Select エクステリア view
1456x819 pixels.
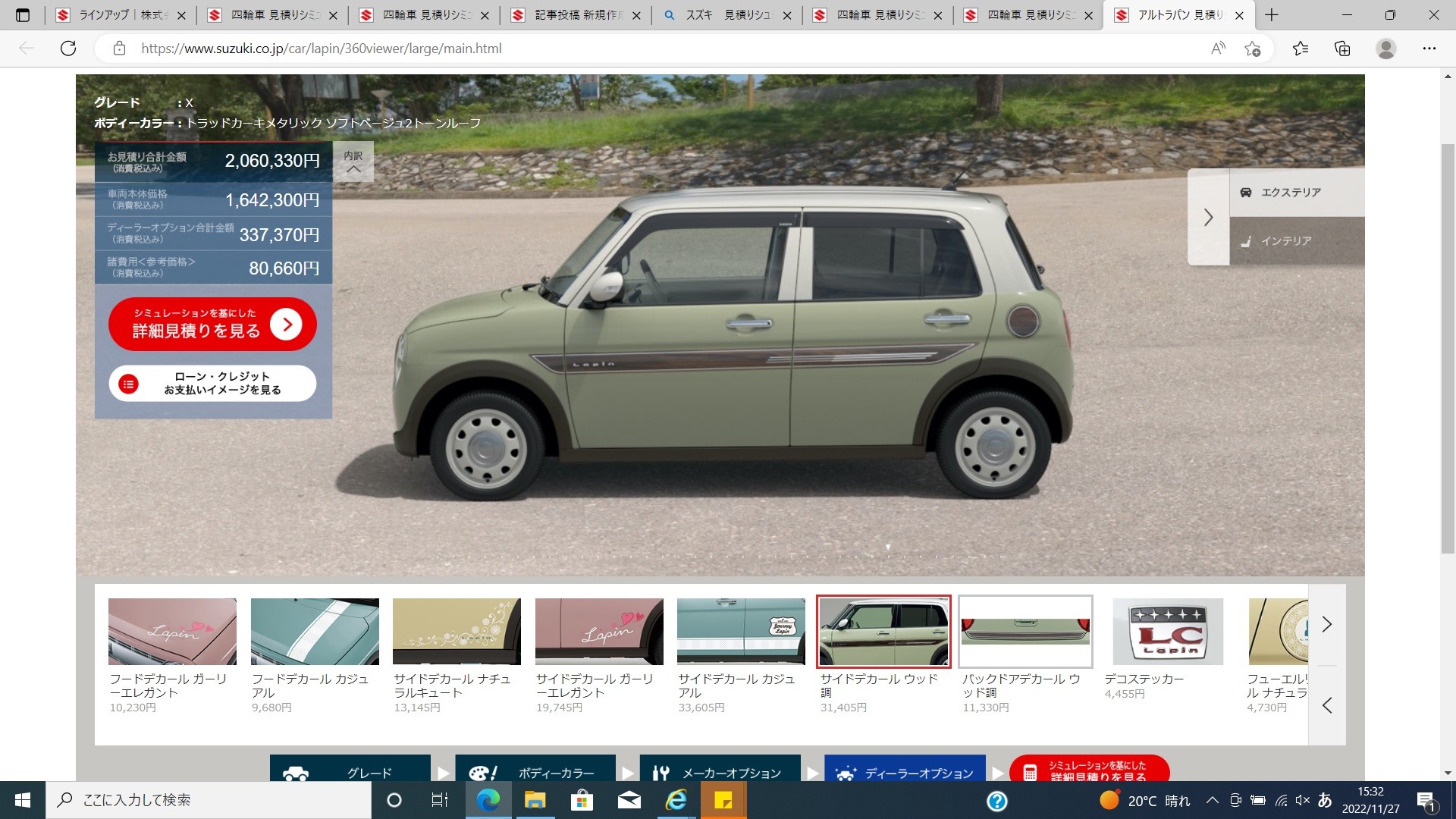point(1297,193)
